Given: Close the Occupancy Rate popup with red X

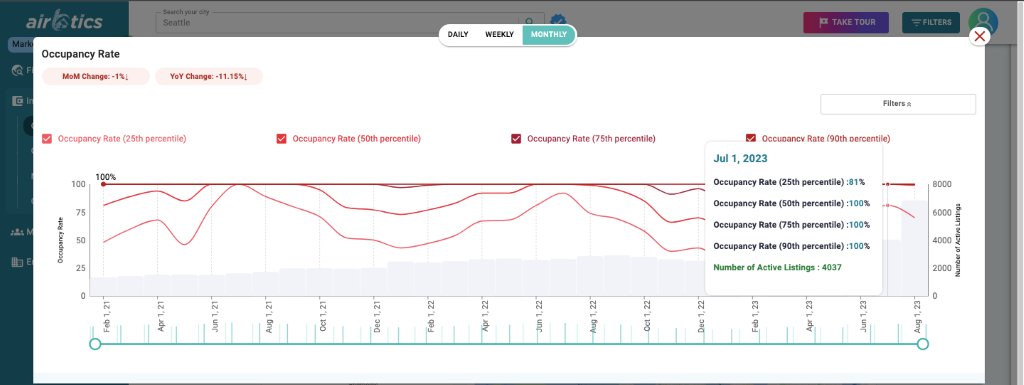Looking at the screenshot, I should [980, 36].
